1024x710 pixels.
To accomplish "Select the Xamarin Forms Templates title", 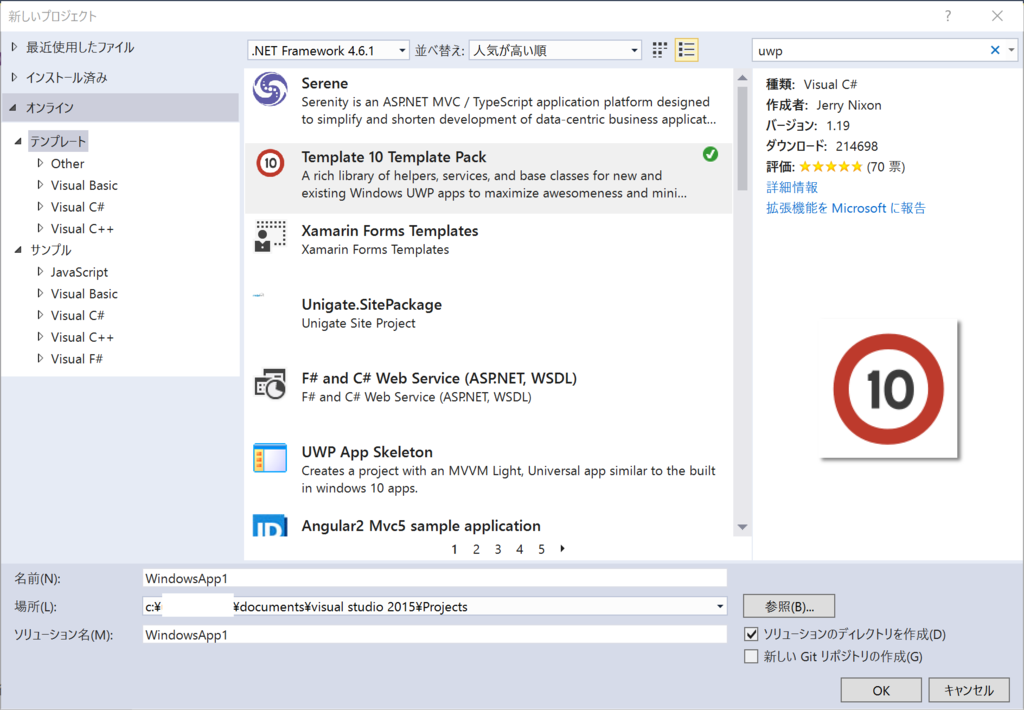I will click(x=390, y=231).
